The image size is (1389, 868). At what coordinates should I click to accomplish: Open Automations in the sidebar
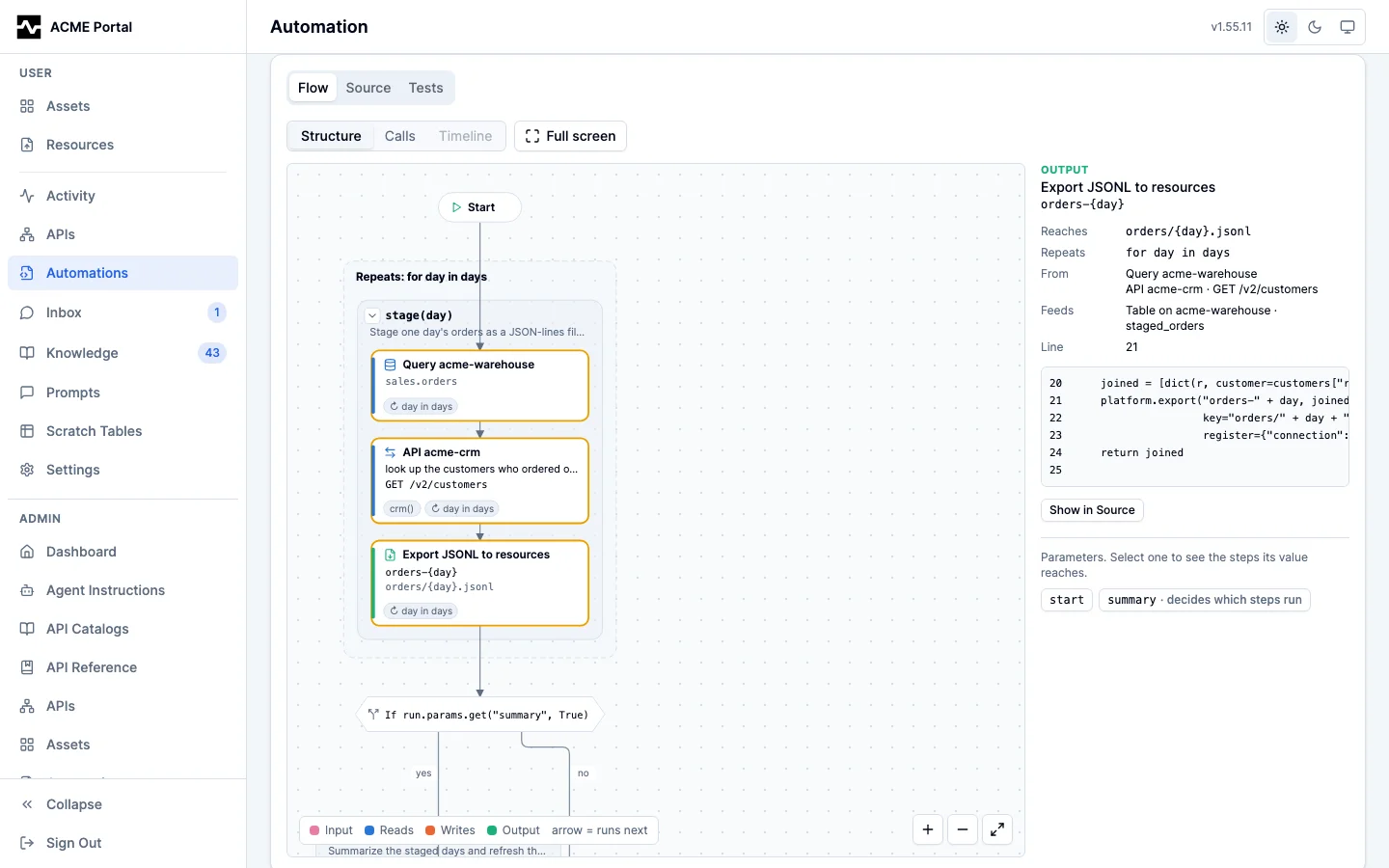click(123, 273)
